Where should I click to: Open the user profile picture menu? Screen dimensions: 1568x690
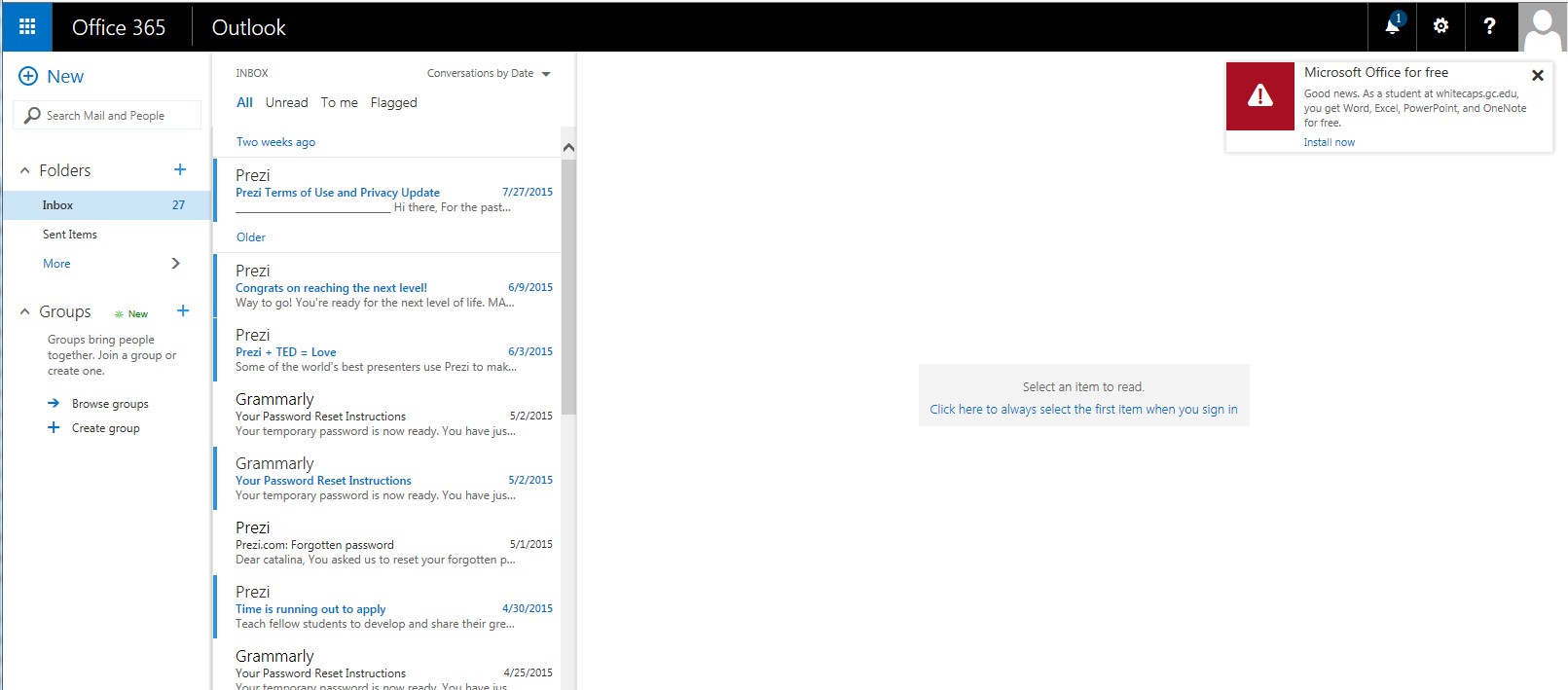pyautogui.click(x=1543, y=26)
